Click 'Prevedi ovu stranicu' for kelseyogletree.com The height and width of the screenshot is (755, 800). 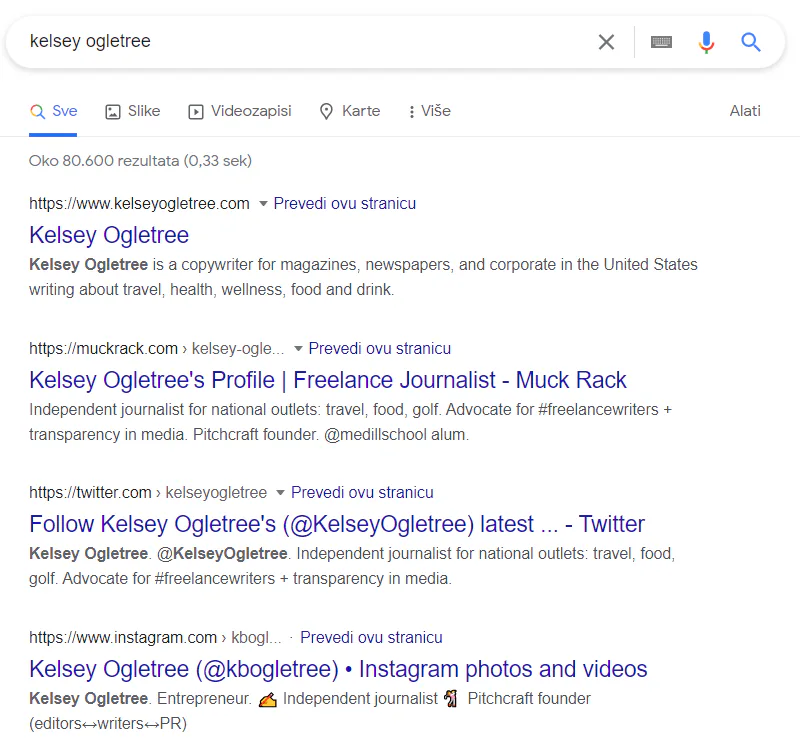[344, 204]
